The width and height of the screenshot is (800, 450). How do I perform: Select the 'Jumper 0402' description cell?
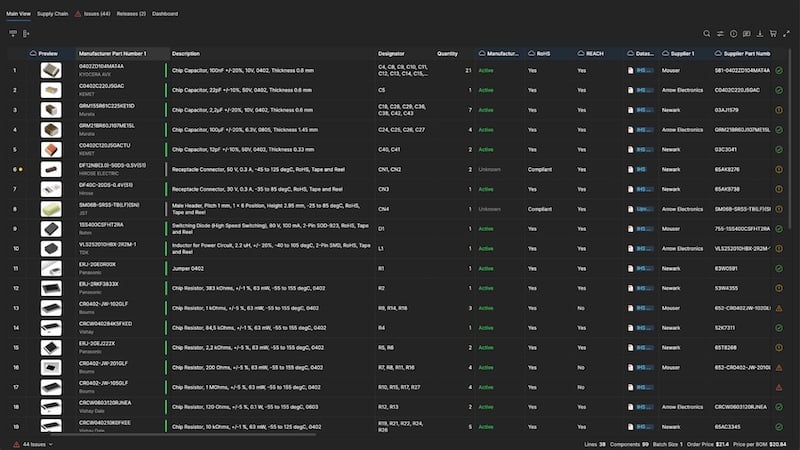pyautogui.click(x=188, y=268)
